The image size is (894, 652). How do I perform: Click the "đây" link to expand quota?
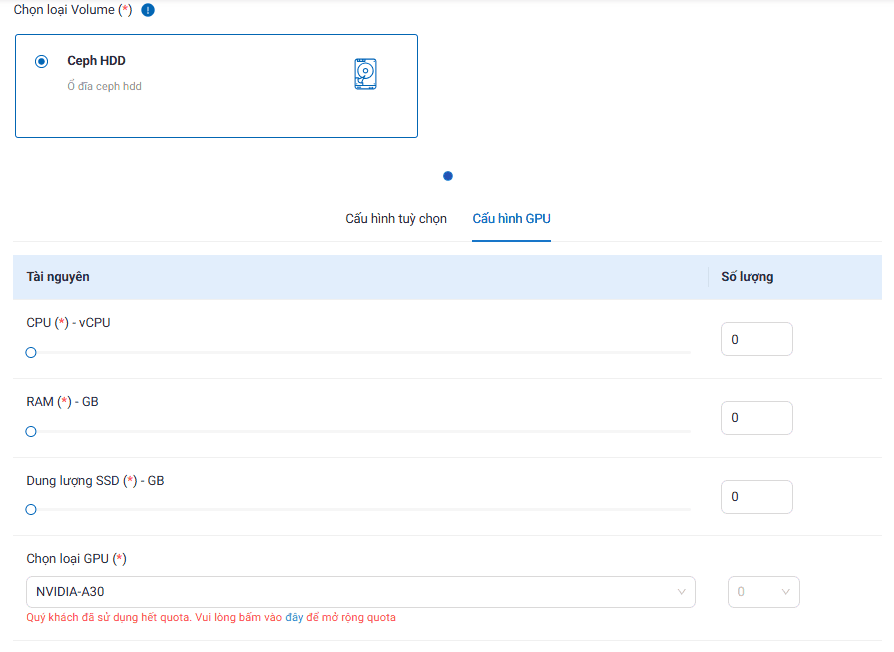[294, 618]
